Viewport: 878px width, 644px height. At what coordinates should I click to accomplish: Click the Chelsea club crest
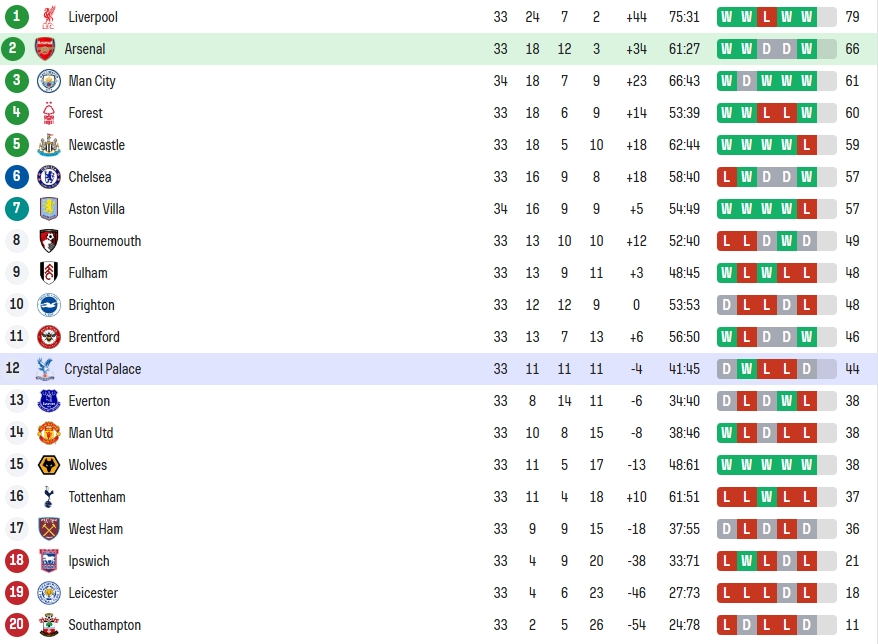(49, 177)
